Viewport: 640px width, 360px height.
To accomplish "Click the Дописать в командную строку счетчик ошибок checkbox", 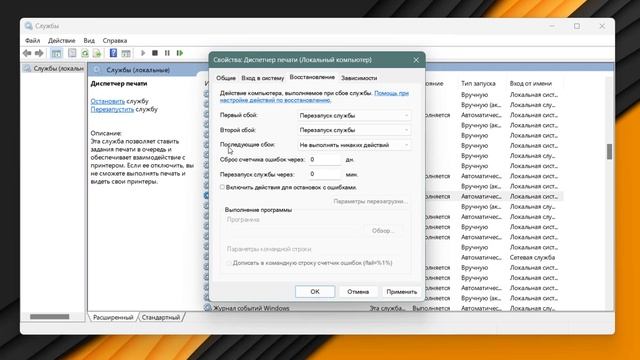I will pos(229,263).
